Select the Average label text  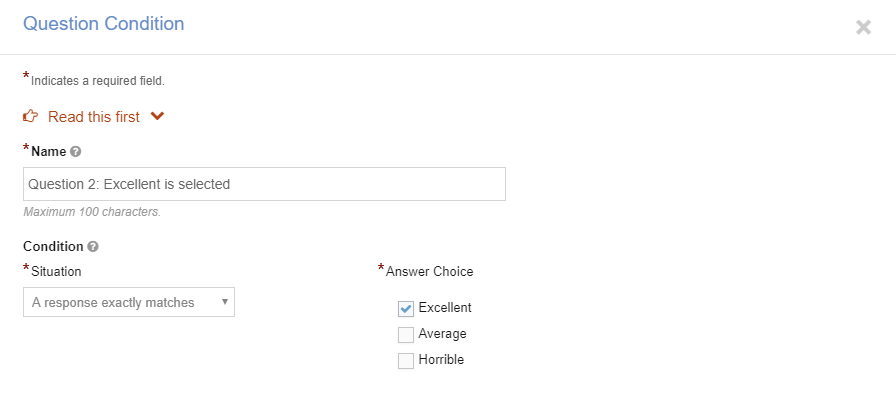[x=442, y=333]
